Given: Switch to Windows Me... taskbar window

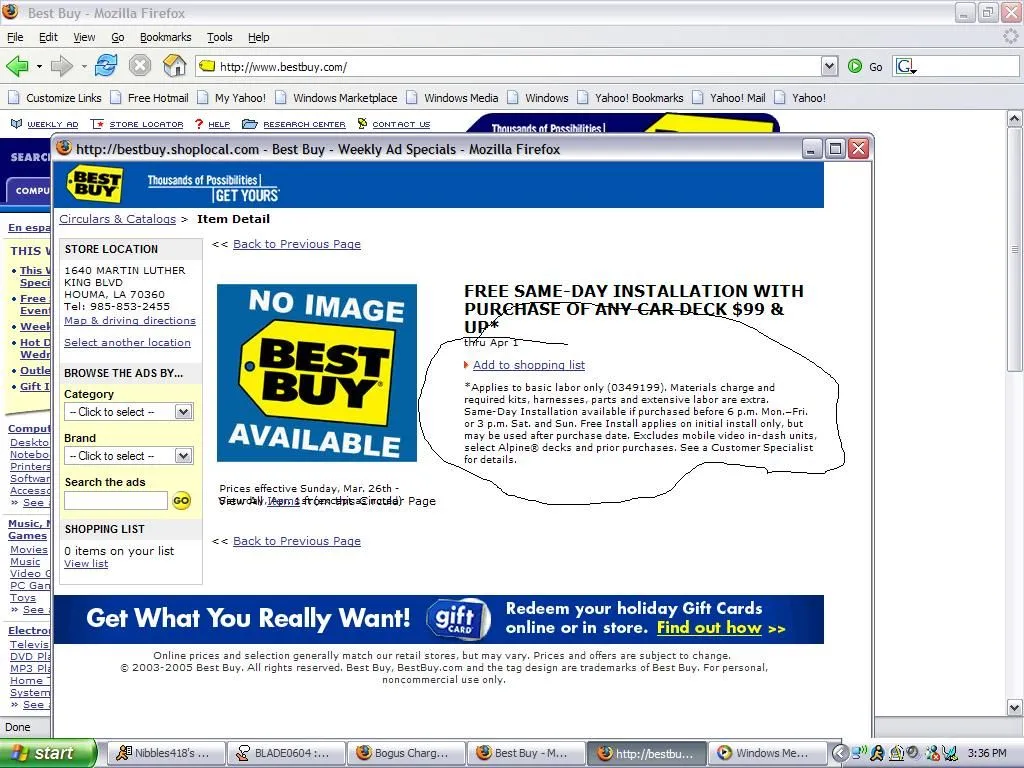Looking at the screenshot, I should point(767,753).
